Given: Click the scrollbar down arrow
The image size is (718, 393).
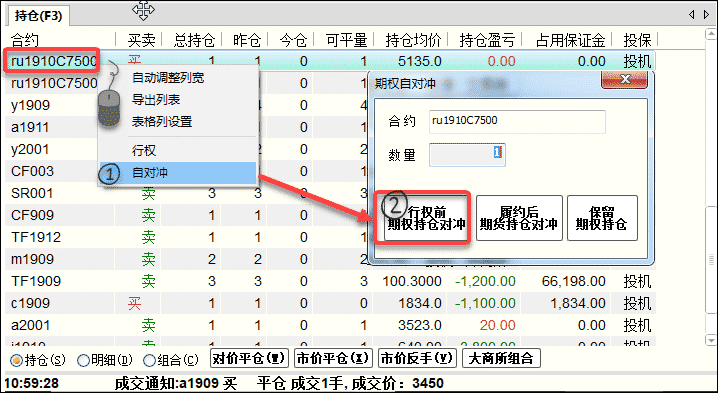Looking at the screenshot, I should [711, 340].
